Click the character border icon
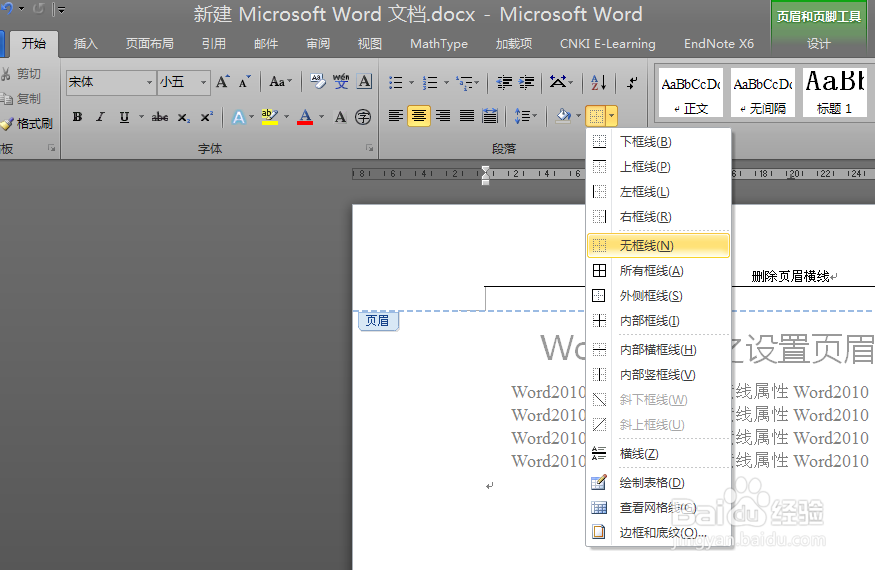This screenshot has height=570, width=875. click(x=364, y=82)
